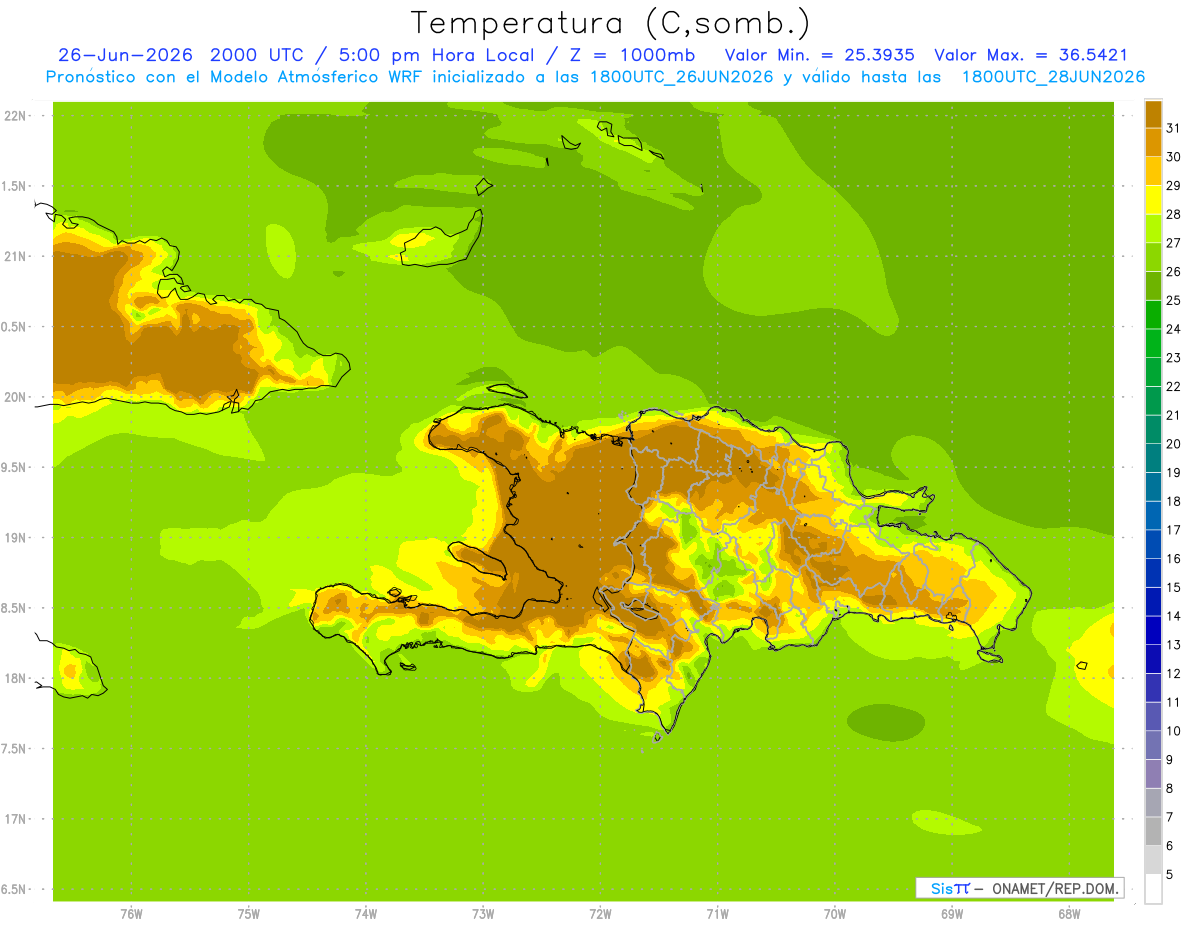Click the "11" color scale label

tap(1173, 703)
